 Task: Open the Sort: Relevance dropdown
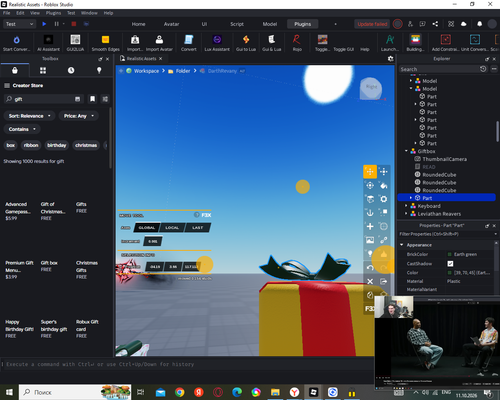[x=29, y=116]
